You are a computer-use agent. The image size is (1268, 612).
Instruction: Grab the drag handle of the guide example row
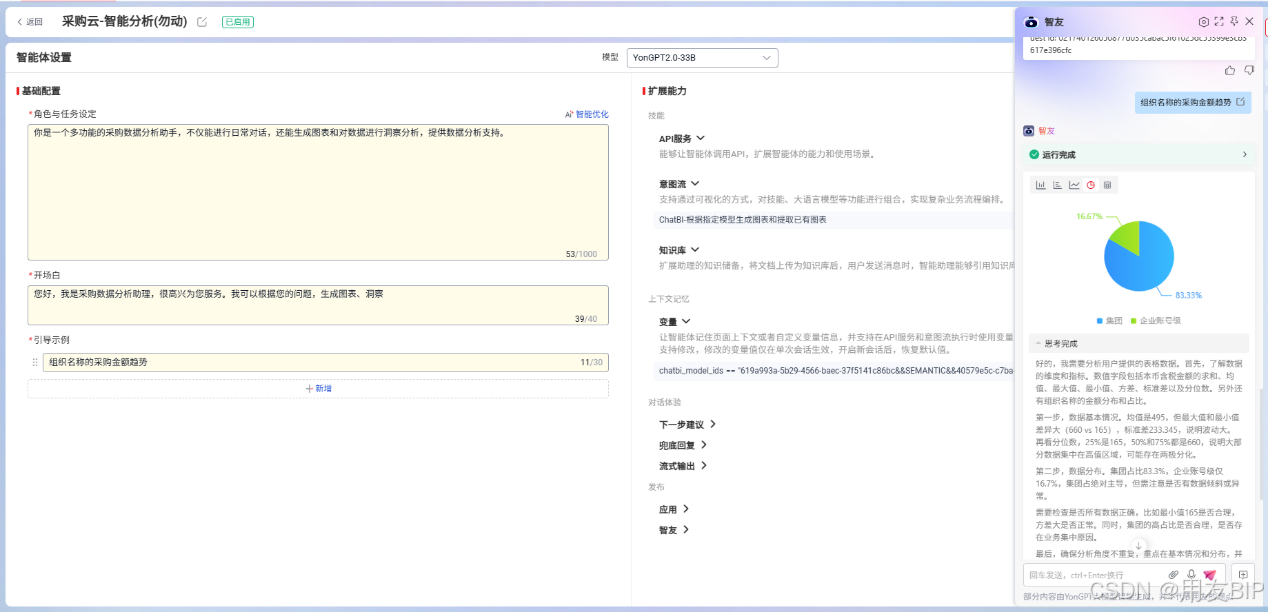click(x=35, y=362)
